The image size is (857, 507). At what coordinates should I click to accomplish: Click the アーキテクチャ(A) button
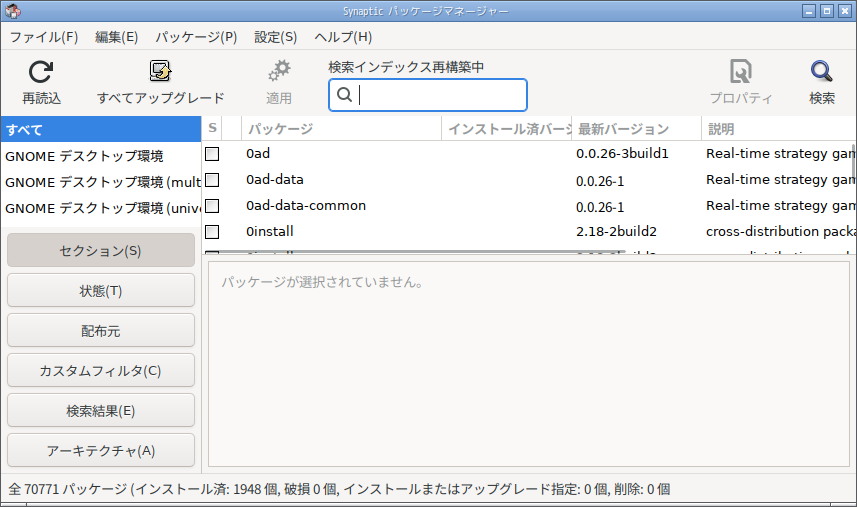point(101,450)
